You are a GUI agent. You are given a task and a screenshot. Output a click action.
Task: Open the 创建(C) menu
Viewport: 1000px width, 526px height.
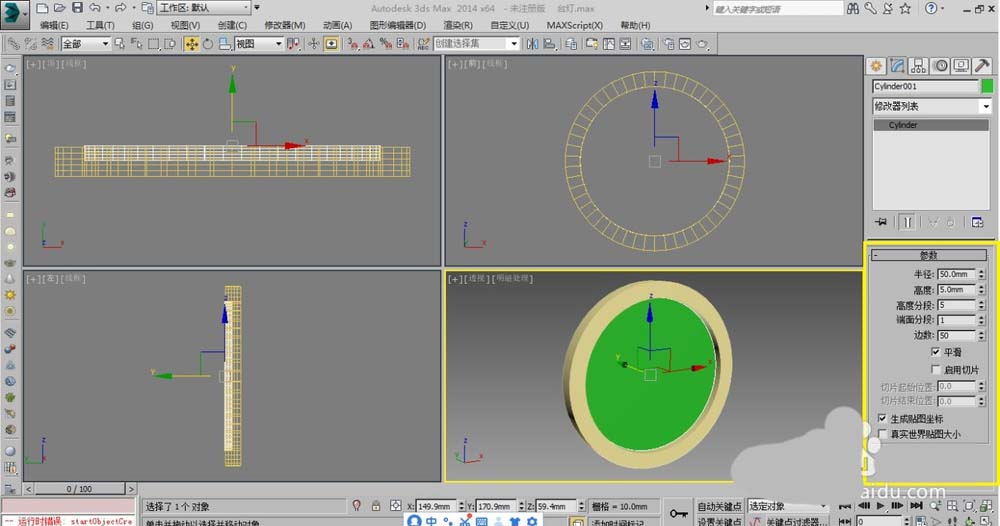(x=232, y=26)
